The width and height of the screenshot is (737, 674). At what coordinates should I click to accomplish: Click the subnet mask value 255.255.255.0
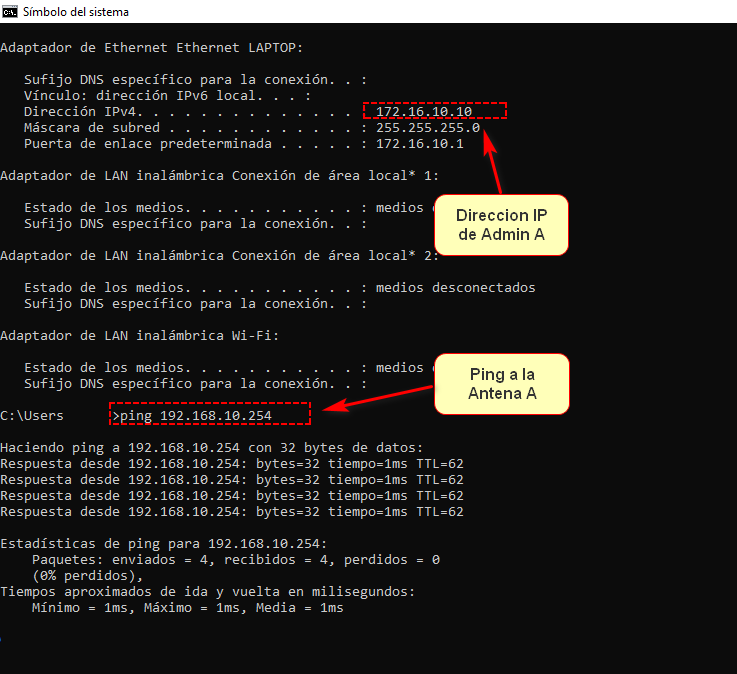click(428, 127)
